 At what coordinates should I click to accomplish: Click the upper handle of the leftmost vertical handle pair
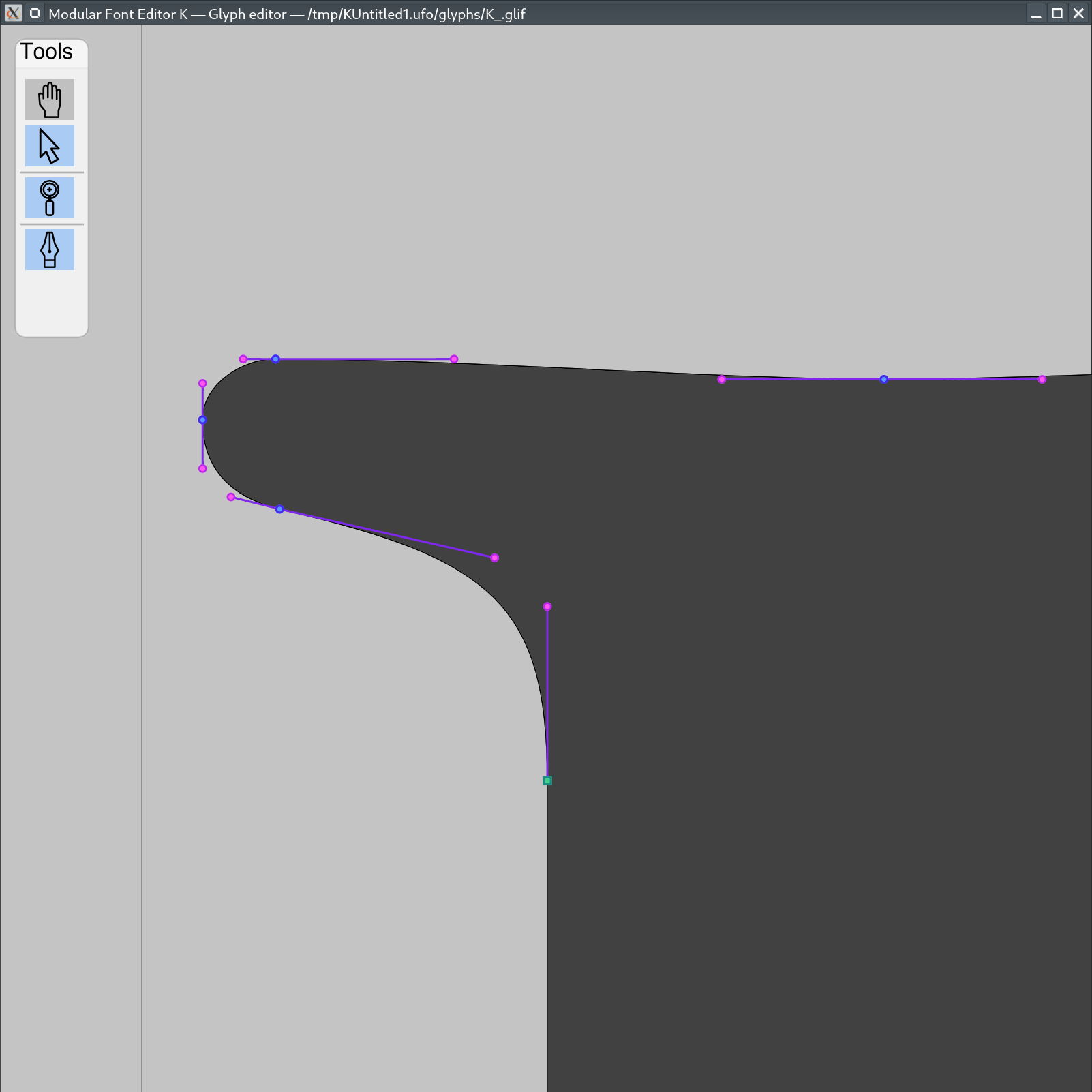pos(202,383)
